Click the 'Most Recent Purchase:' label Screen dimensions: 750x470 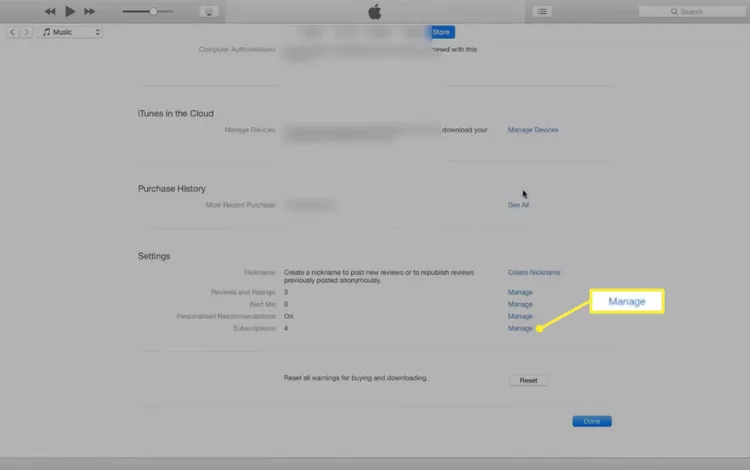pos(241,205)
